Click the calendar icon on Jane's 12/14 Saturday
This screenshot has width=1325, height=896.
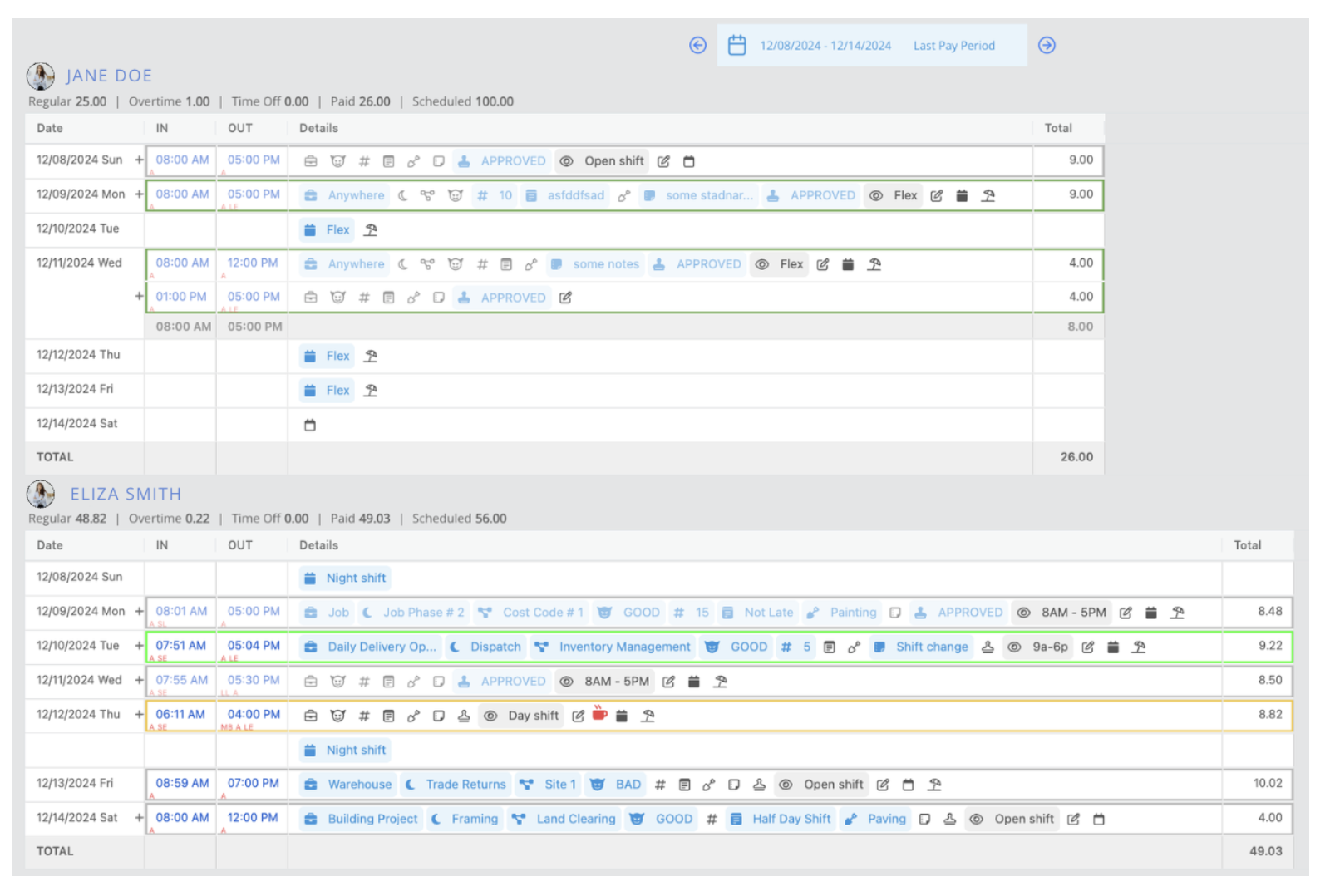310,425
